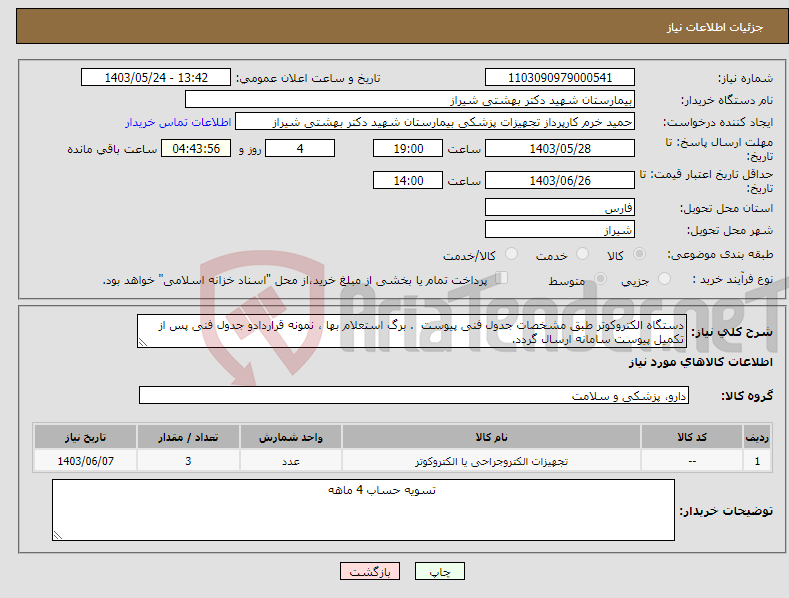Select the کالا/خدمت radio button
The image size is (789, 598).
click(x=511, y=254)
